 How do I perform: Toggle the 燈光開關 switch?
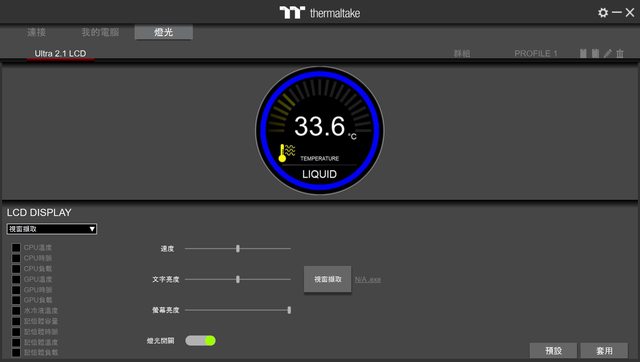pos(200,341)
